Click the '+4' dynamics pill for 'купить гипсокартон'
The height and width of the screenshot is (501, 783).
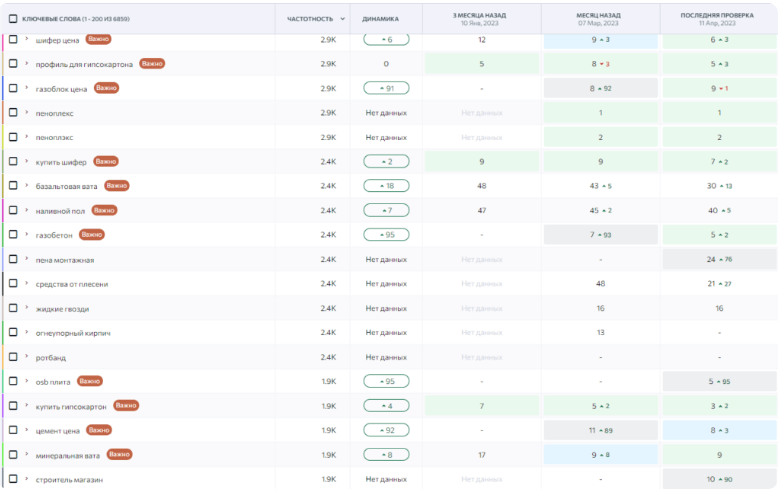click(x=387, y=406)
